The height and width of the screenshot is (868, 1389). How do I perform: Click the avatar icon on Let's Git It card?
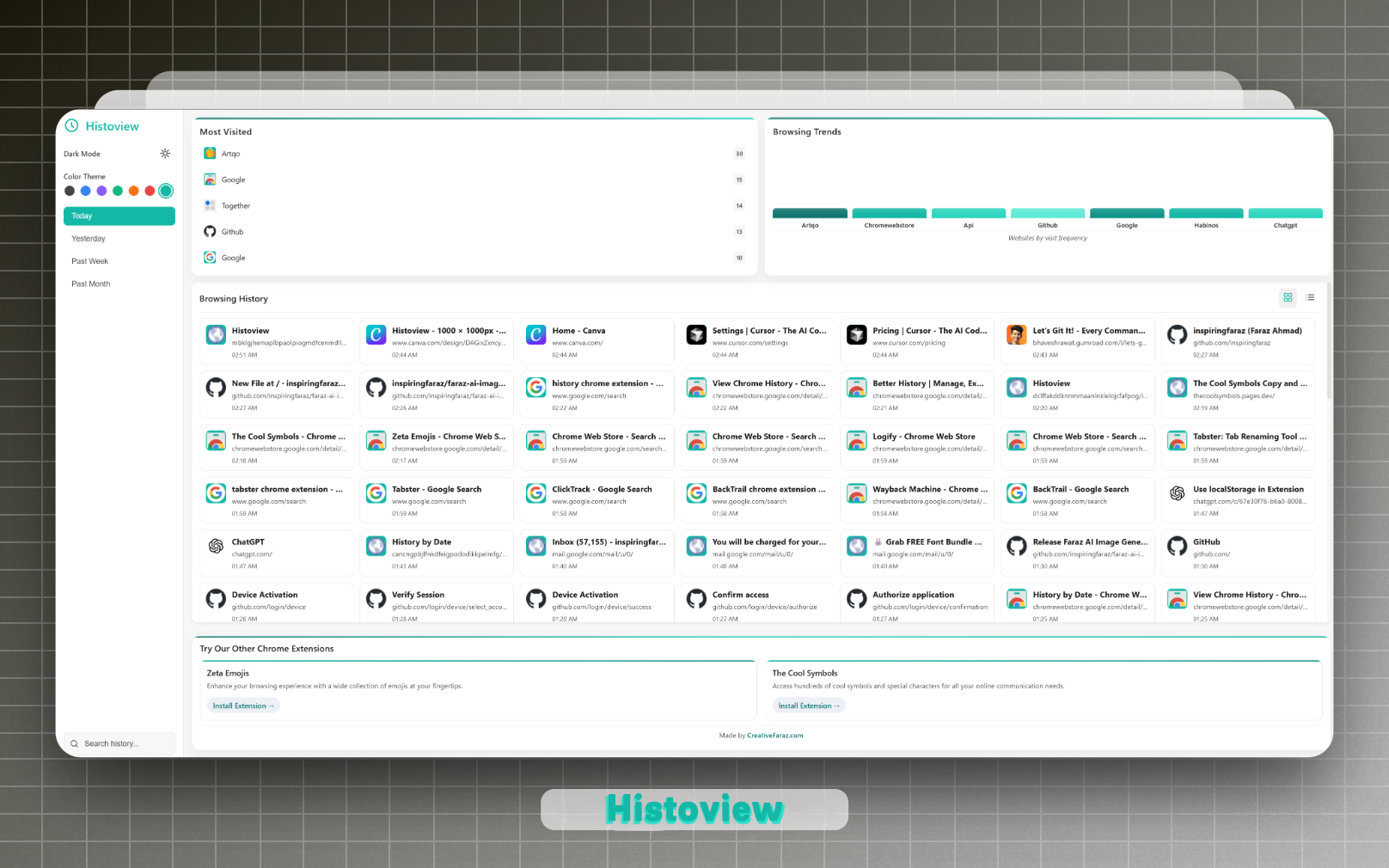tap(1017, 335)
